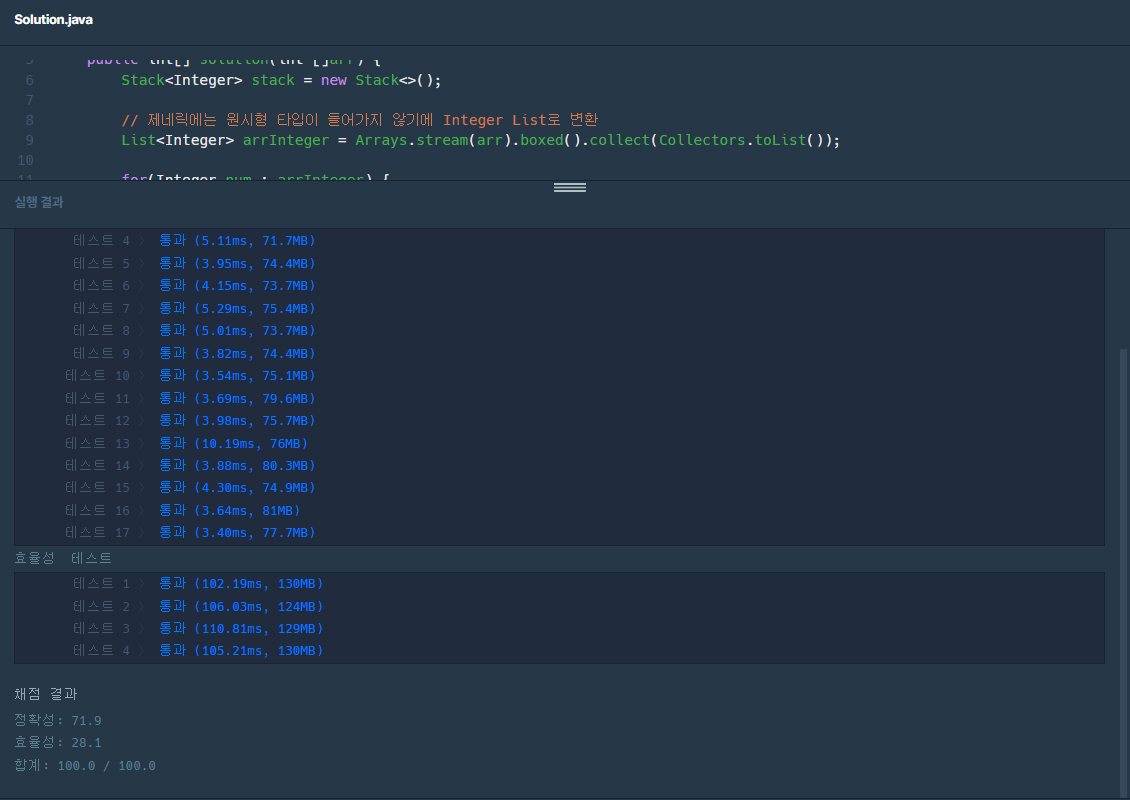This screenshot has width=1130, height=800.
Task: Click efficiency result 106.03ms, 124MB
Action: [x=241, y=606]
